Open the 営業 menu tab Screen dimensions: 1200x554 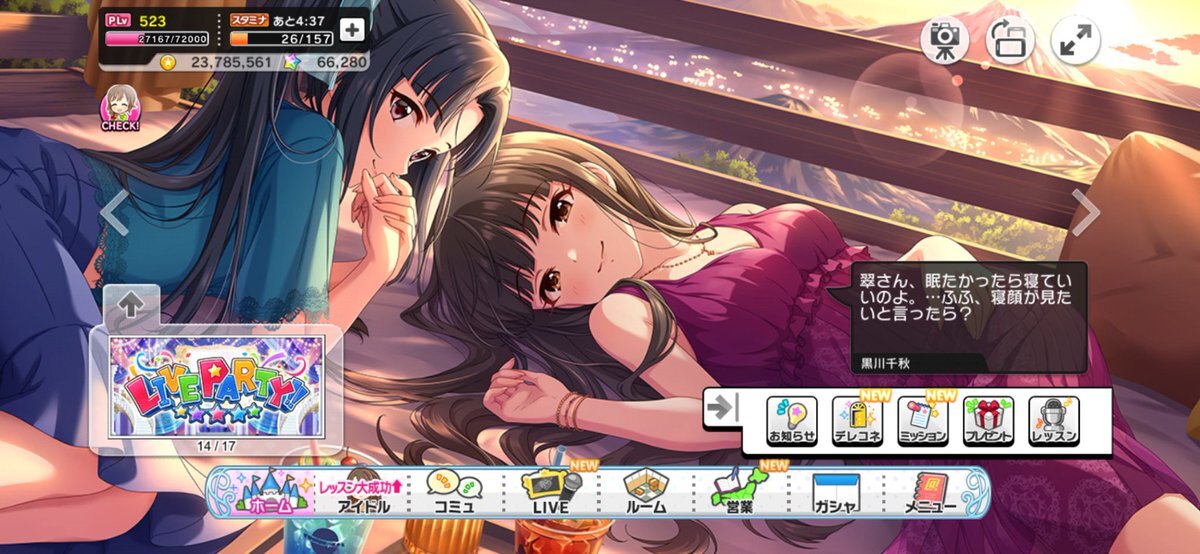(739, 493)
